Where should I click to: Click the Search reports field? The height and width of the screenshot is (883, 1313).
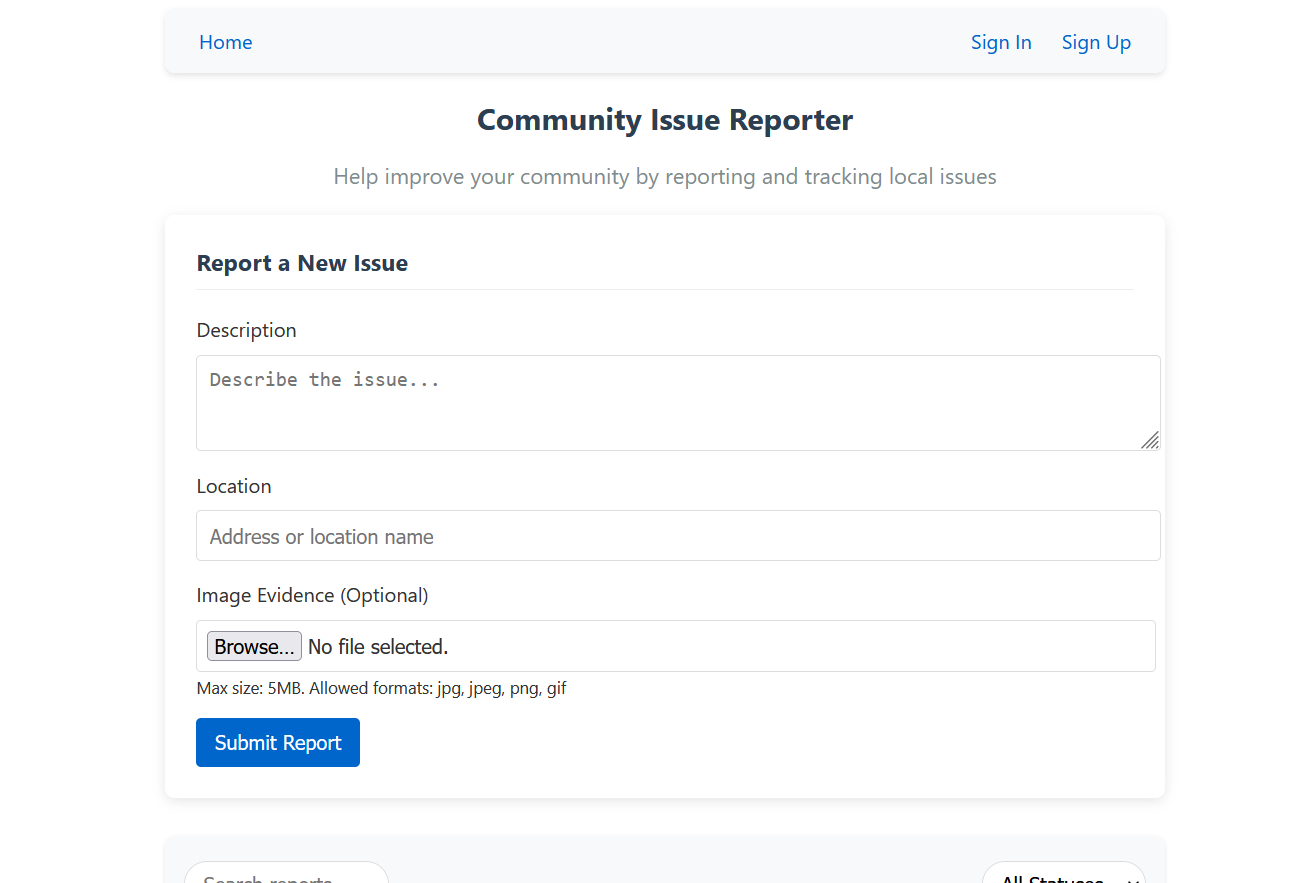click(x=286, y=872)
